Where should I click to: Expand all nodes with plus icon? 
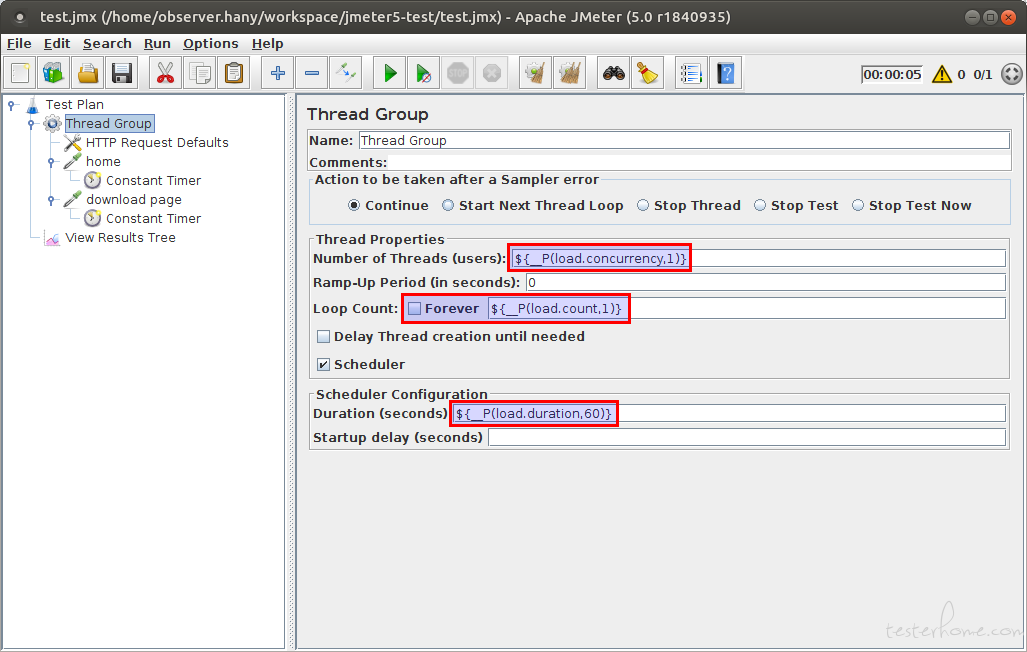click(278, 73)
